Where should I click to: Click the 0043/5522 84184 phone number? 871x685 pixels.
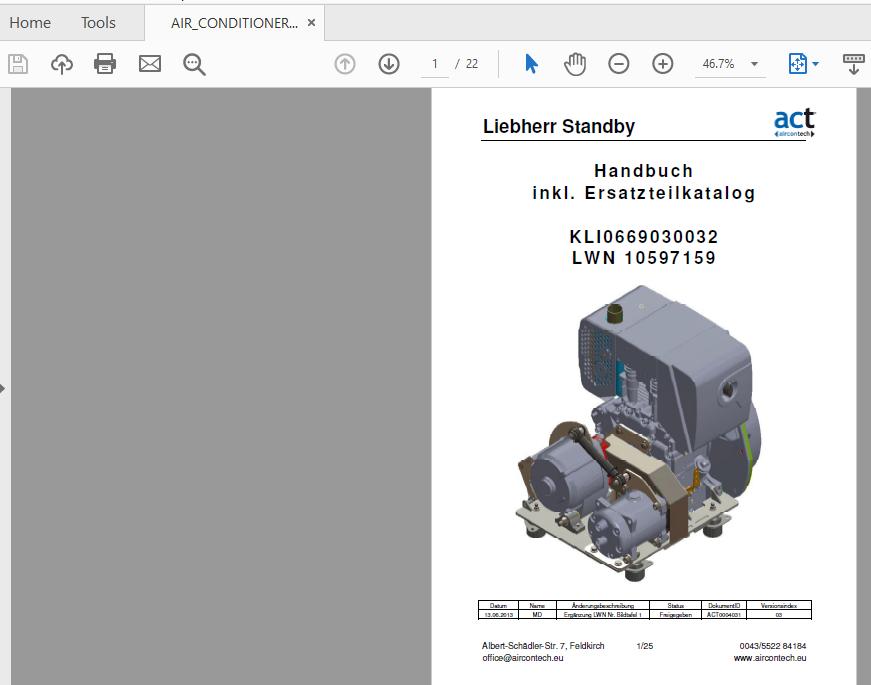coord(773,646)
